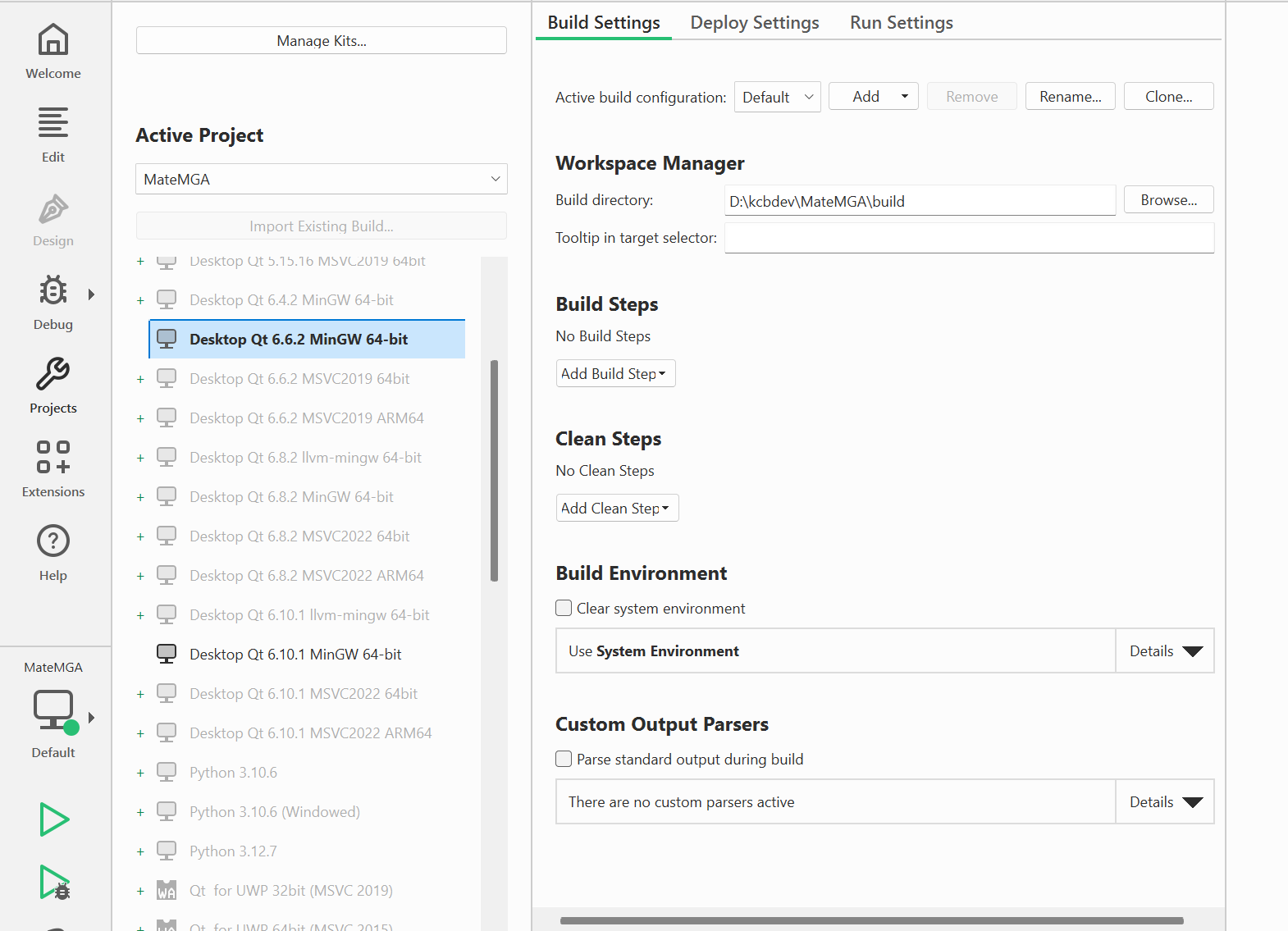The width and height of the screenshot is (1288, 931).
Task: Open Debug mode in sidebar
Action: click(53, 302)
